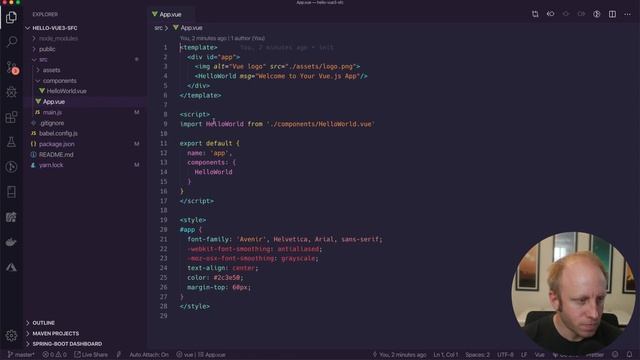Click Spaces: 2 indentation setting
The image size is (640, 360).
pos(477,355)
